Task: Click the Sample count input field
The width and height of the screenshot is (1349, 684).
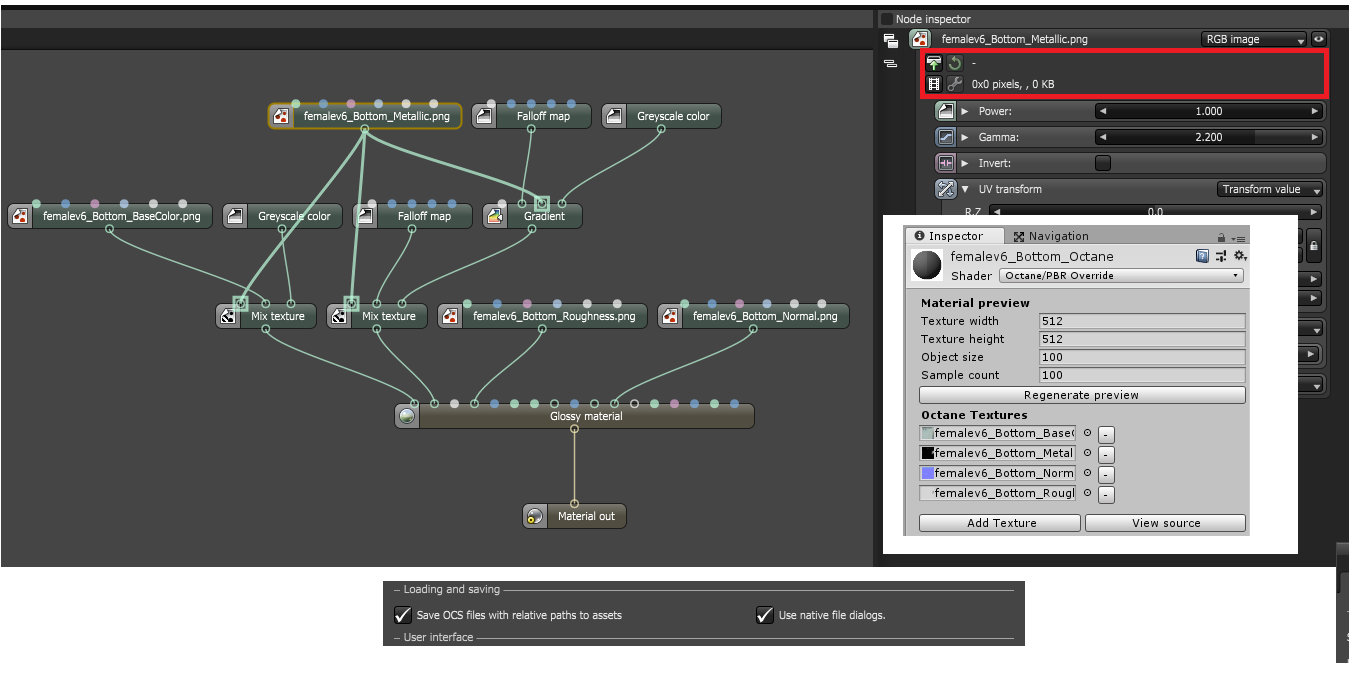Action: [x=1142, y=375]
